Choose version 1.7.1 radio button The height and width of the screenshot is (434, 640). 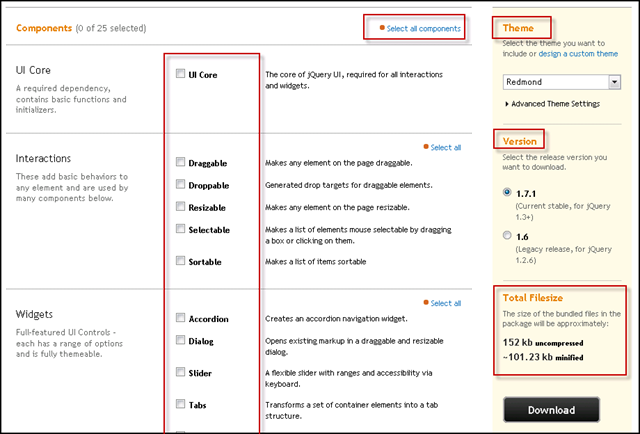coord(509,191)
